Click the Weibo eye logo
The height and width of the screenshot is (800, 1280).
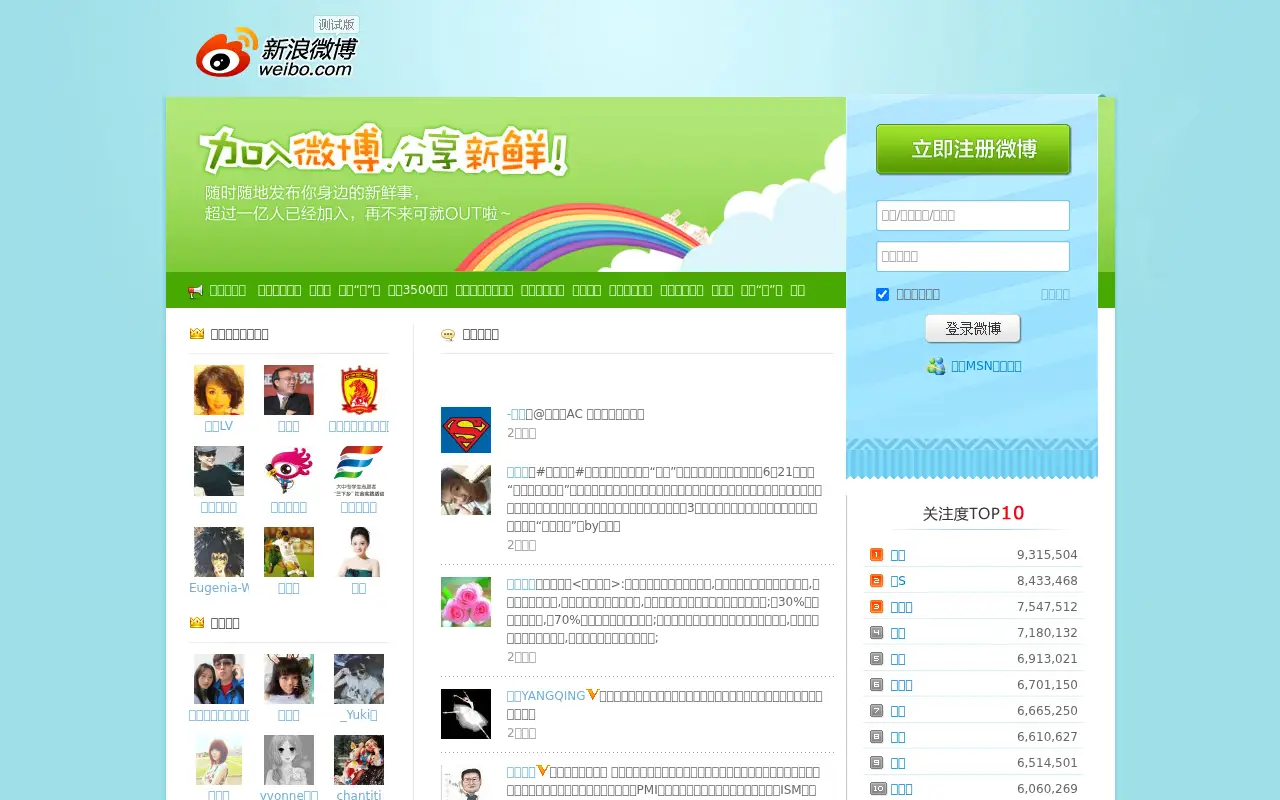(x=227, y=52)
